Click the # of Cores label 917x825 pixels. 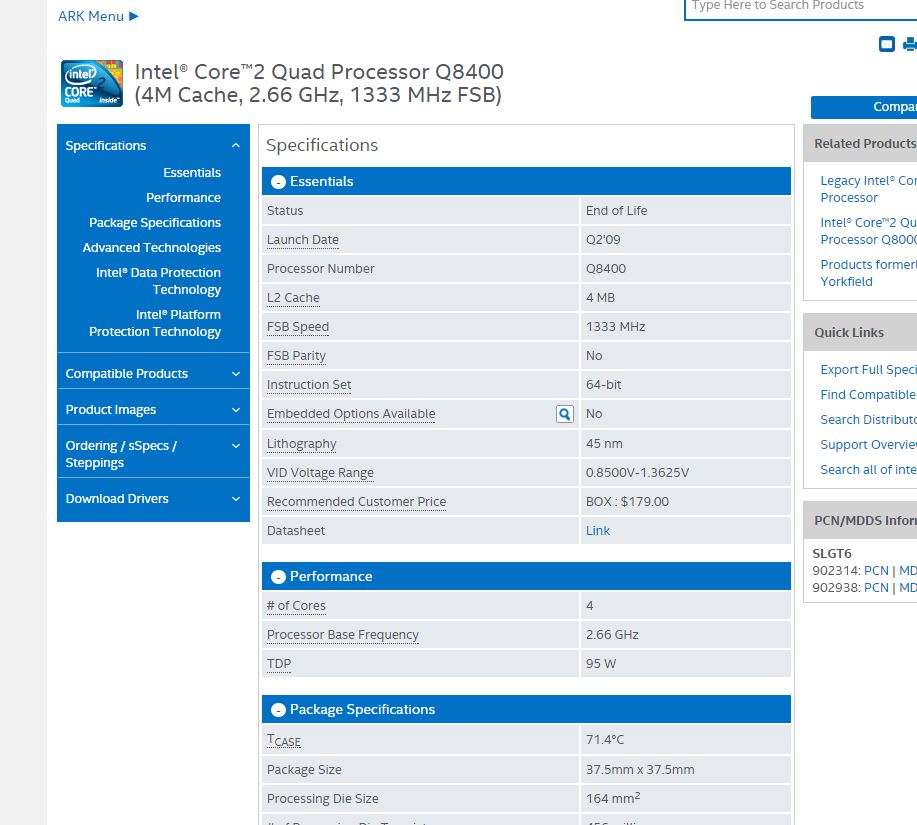point(296,606)
